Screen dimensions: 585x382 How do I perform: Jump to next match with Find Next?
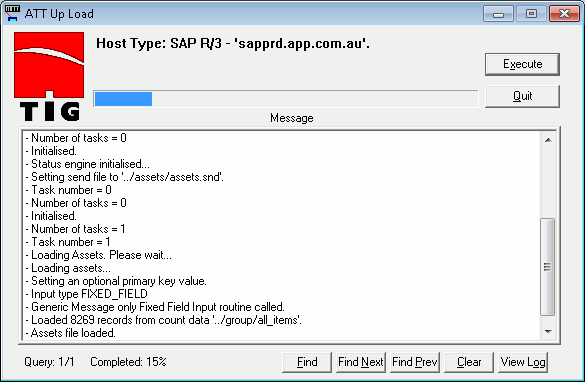tap(361, 362)
